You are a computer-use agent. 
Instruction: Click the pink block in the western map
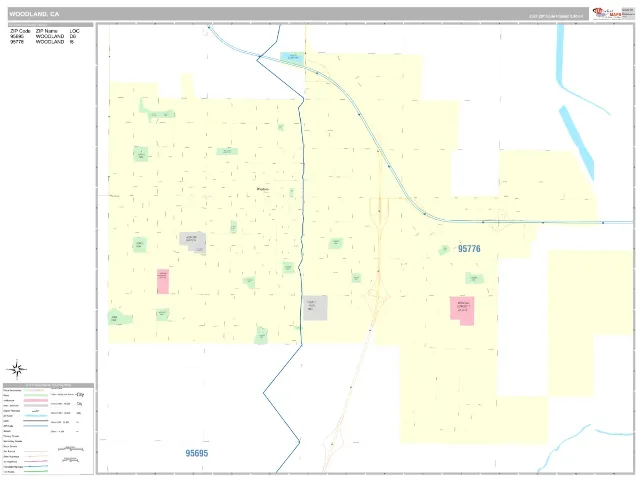tap(163, 281)
